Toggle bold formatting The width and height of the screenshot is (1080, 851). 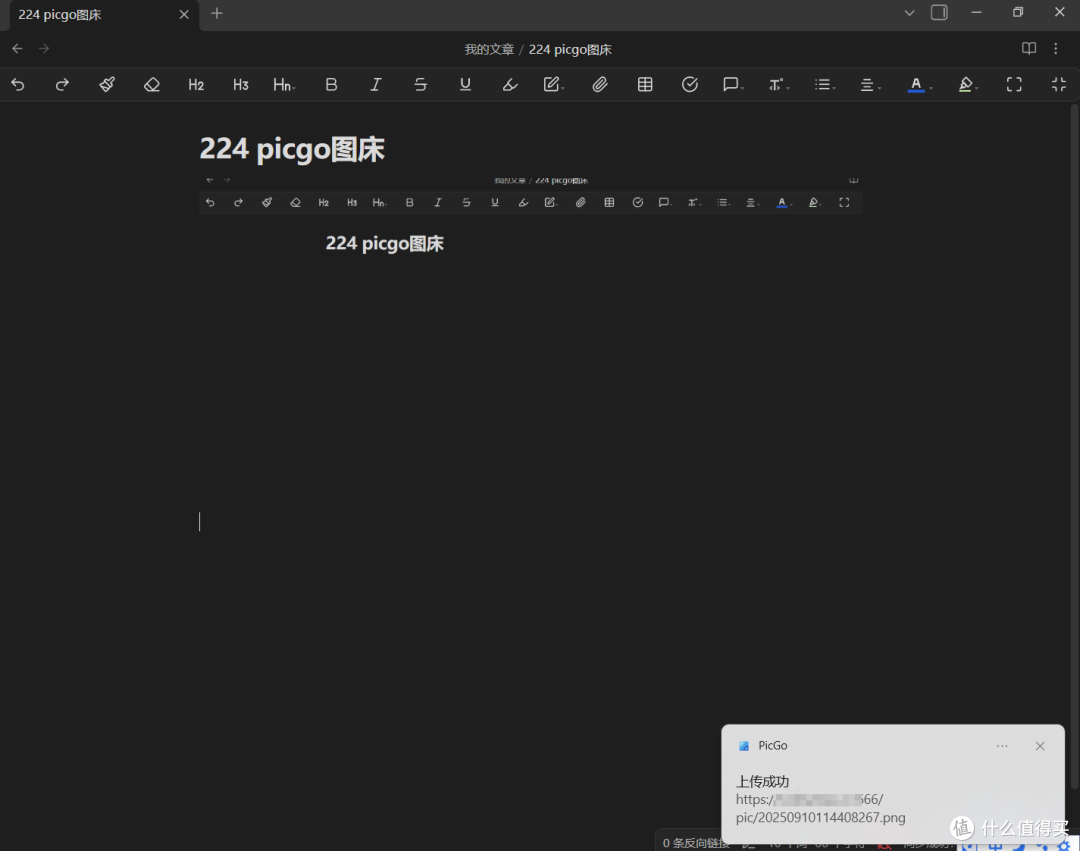(331, 85)
